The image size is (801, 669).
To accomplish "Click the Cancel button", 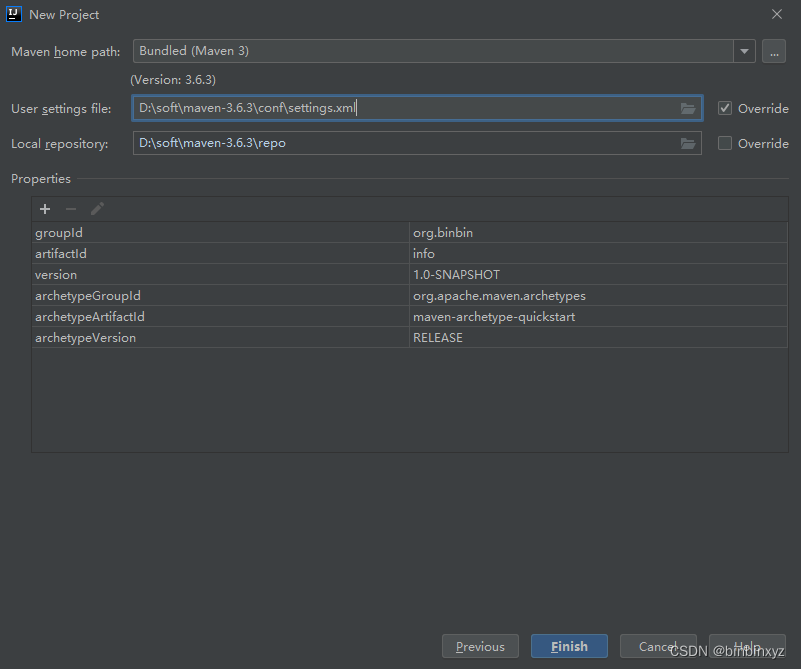I will pyautogui.click(x=658, y=647).
